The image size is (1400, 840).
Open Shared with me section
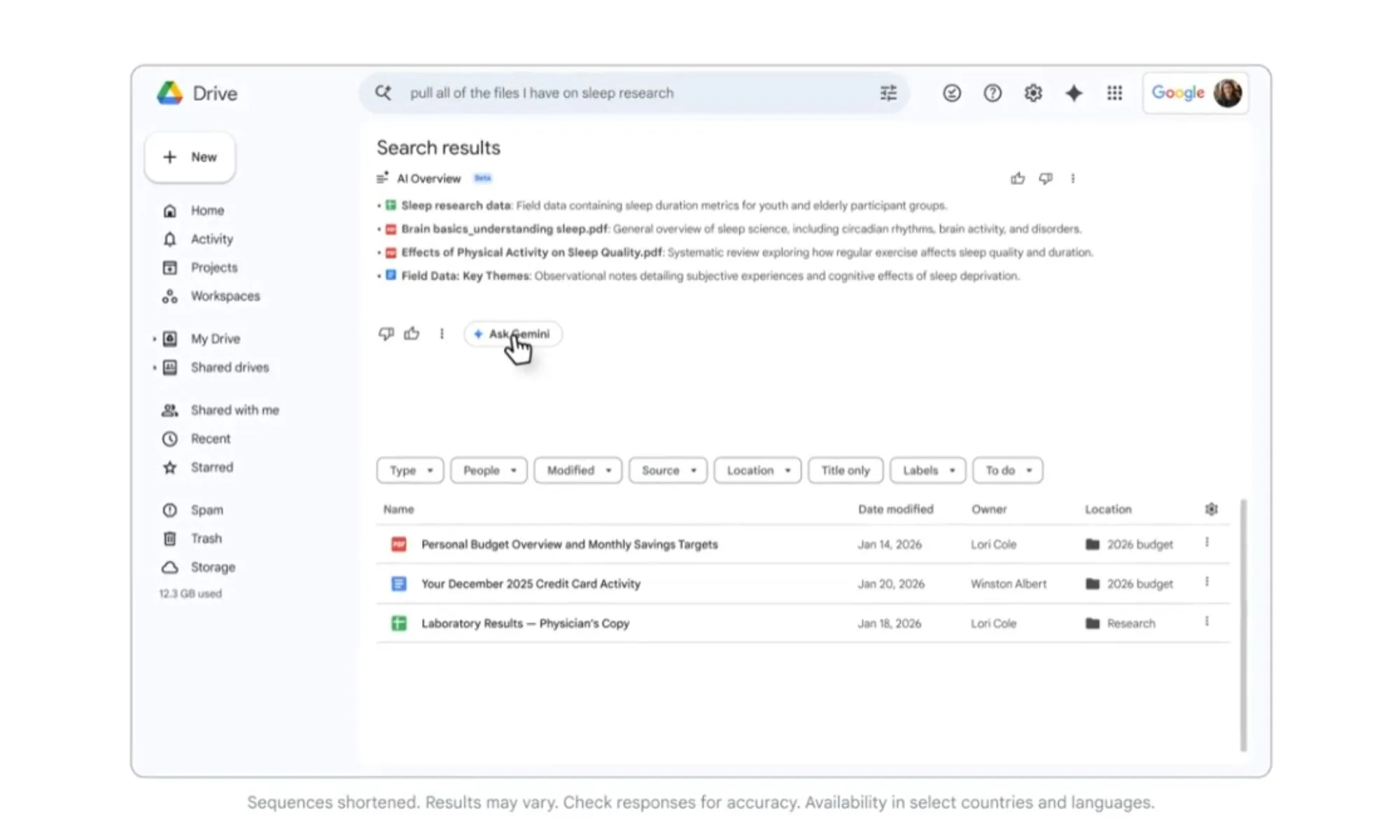click(234, 410)
